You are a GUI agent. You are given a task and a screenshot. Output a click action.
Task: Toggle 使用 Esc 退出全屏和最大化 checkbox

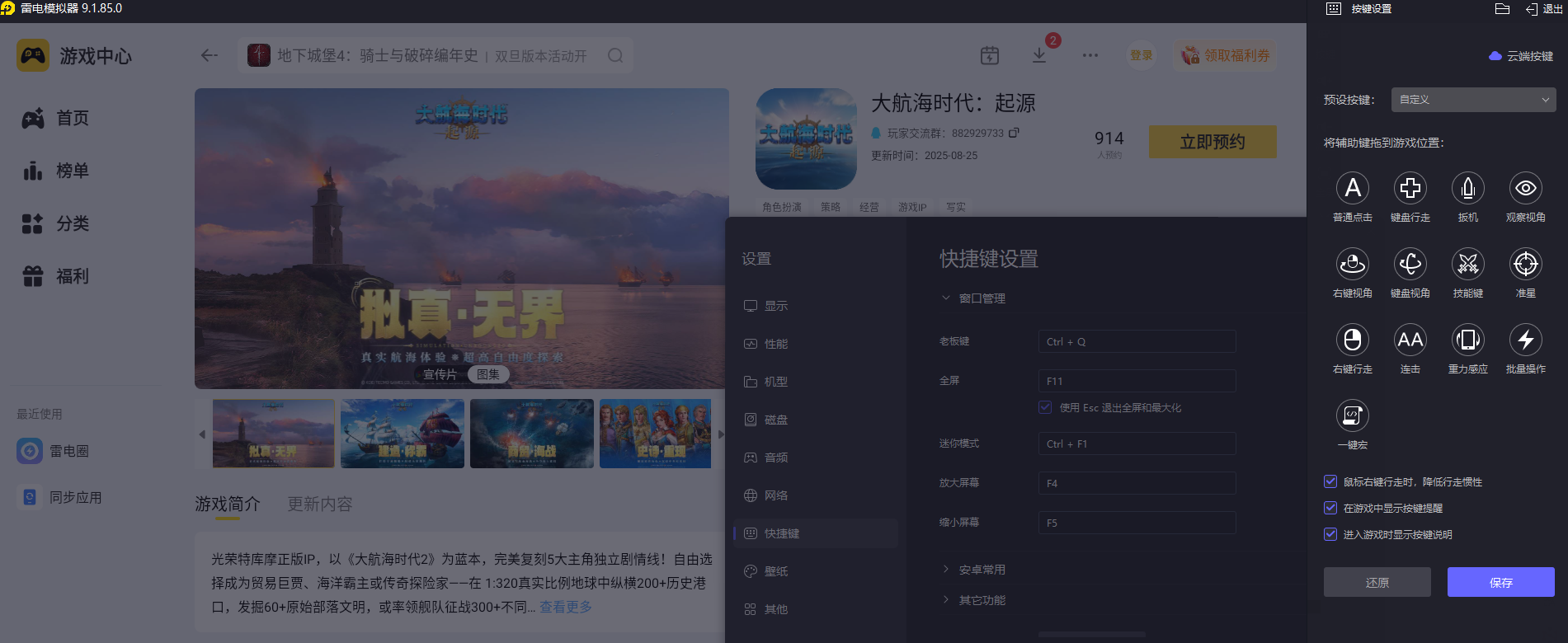(1045, 407)
